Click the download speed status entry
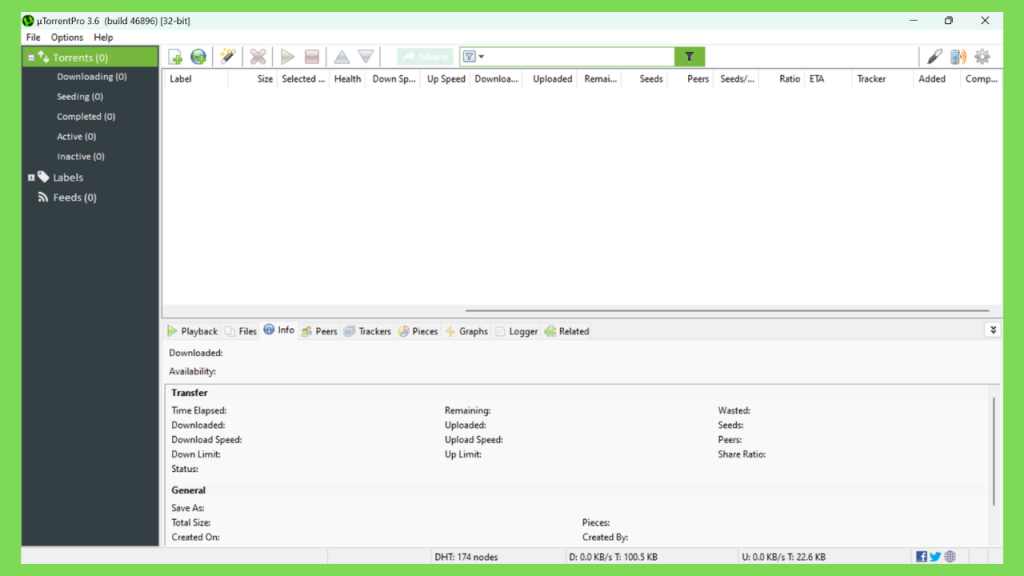The image size is (1024, 576). 613,557
